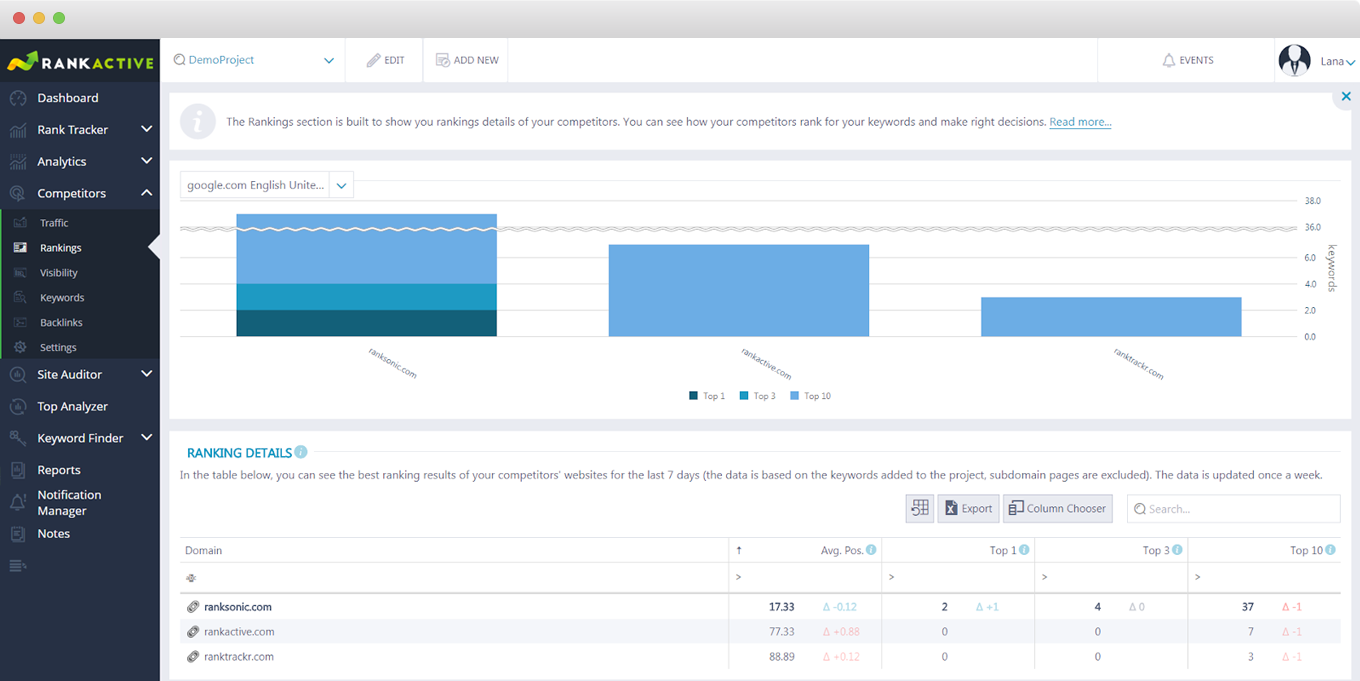Viewport: 1360px width, 681px height.
Task: Expand the Keyword Finder menu chevron
Action: (147, 437)
